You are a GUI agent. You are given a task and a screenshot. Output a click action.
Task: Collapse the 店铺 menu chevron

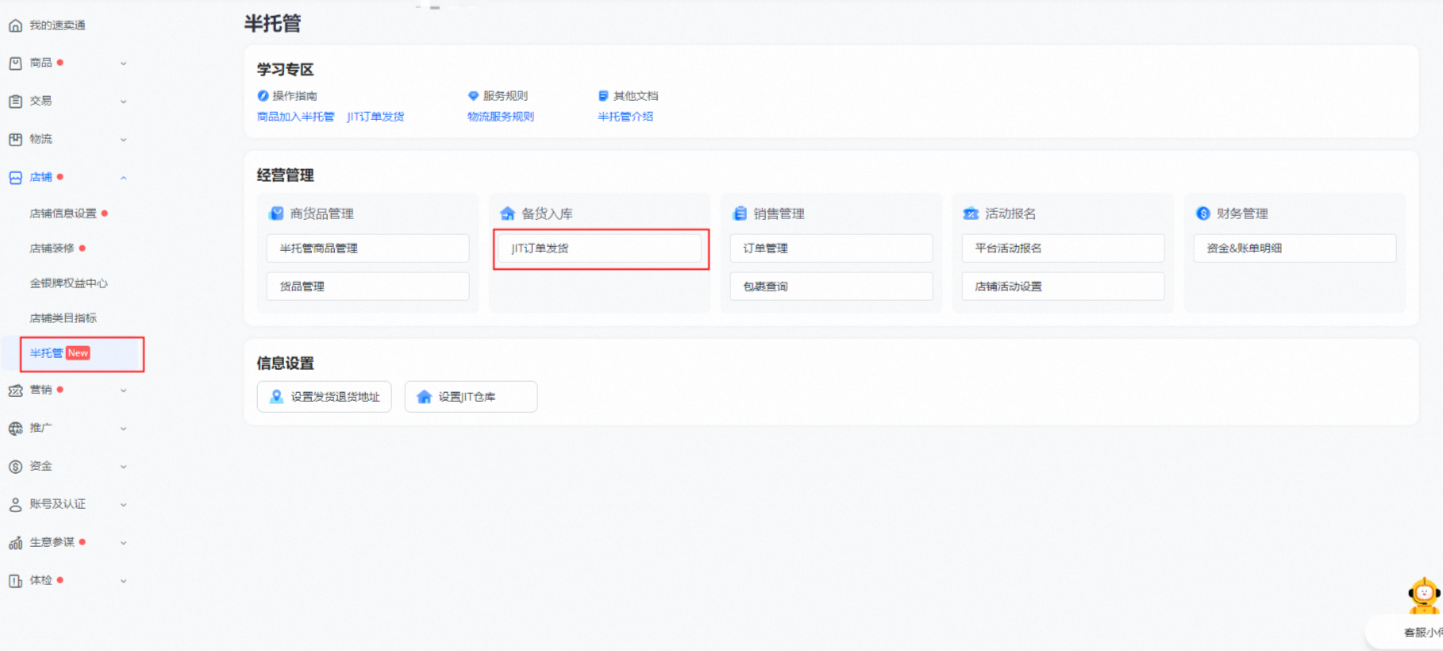[x=123, y=178]
